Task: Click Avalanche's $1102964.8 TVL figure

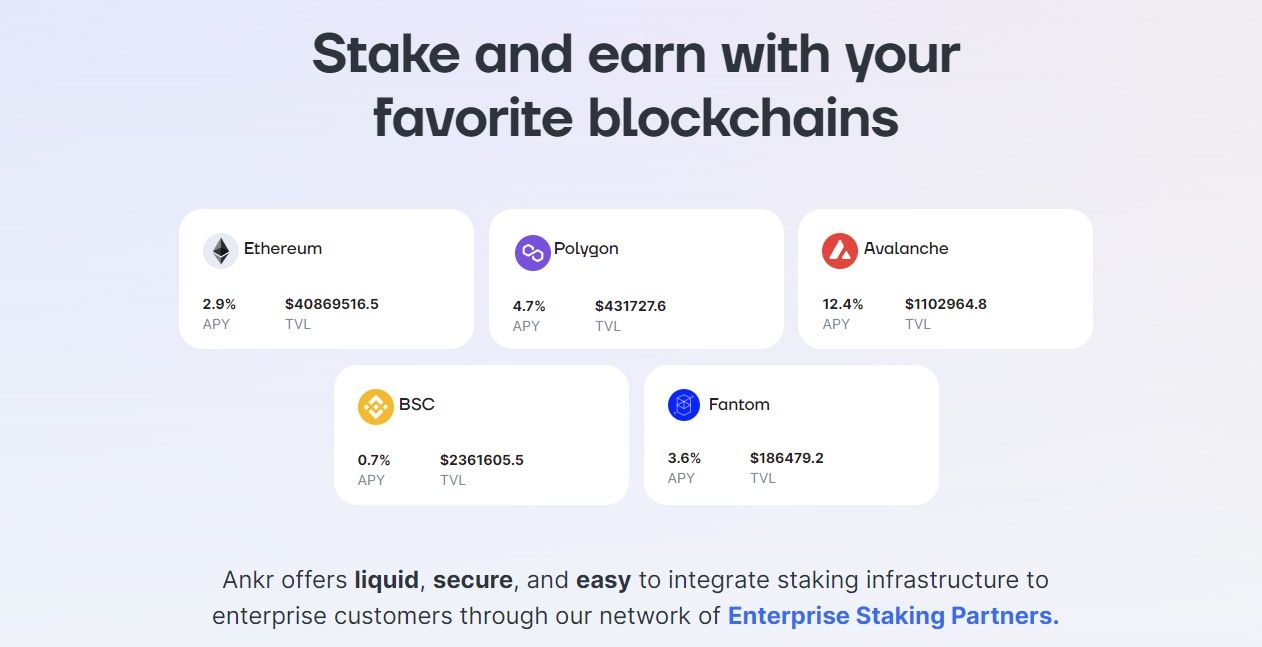Action: coord(946,304)
